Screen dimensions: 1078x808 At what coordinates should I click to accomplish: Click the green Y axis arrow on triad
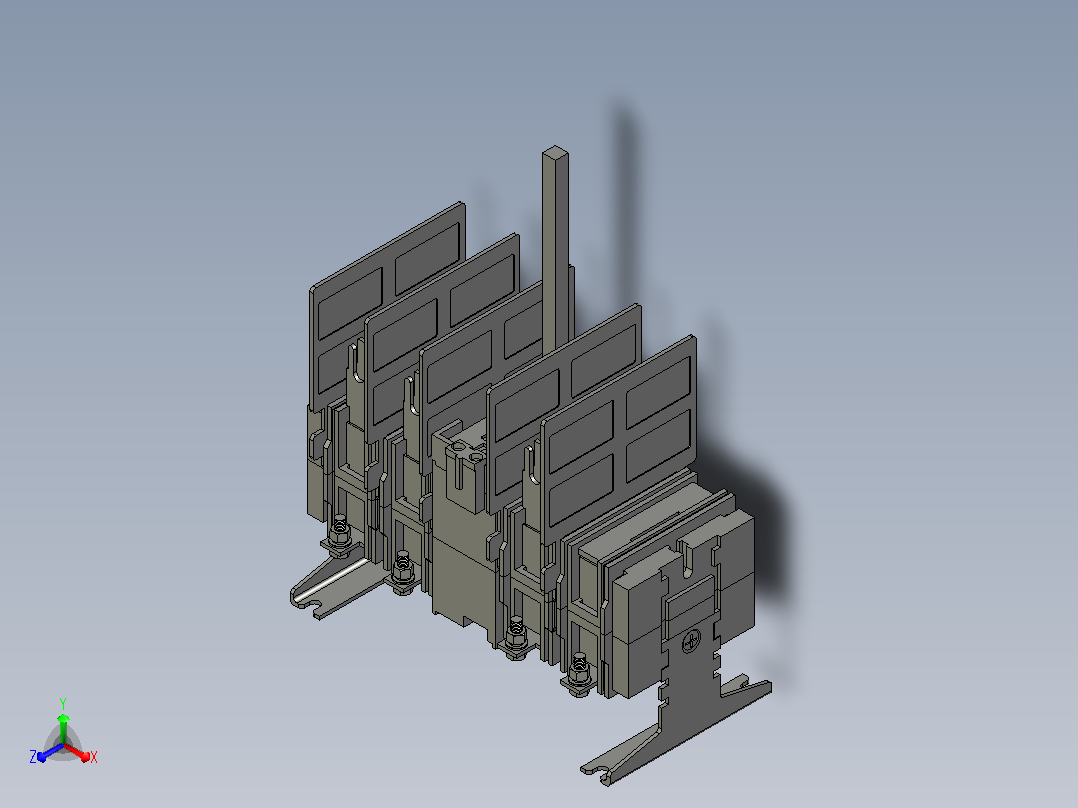point(63,727)
